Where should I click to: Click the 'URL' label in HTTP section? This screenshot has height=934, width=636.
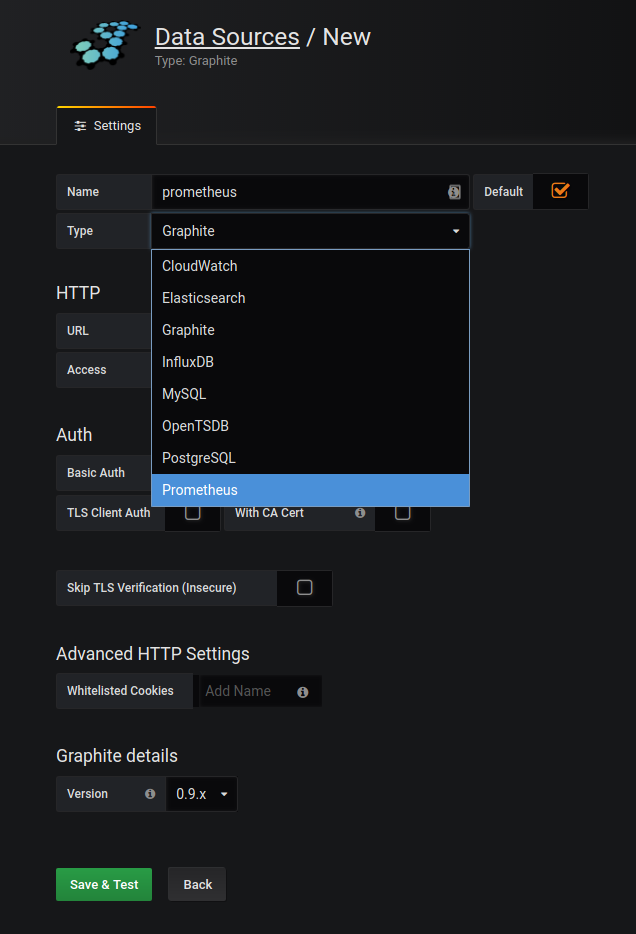click(77, 331)
